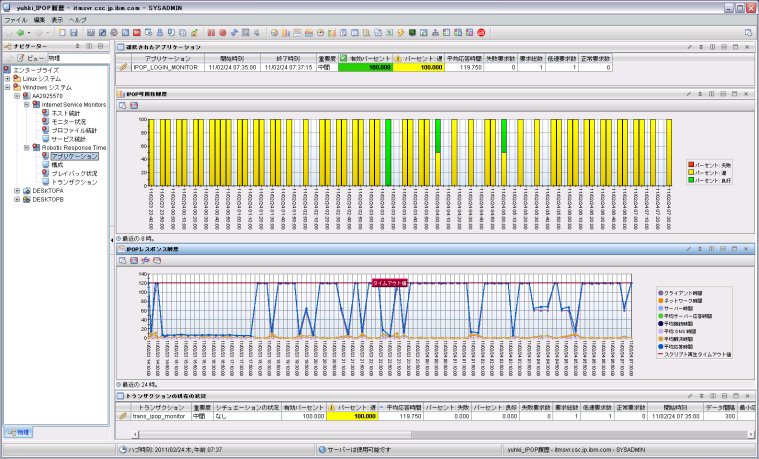Viewport: 759px width, 459px height.
Task: Select エンタープライズ in the navigator tree
Action: [36, 70]
